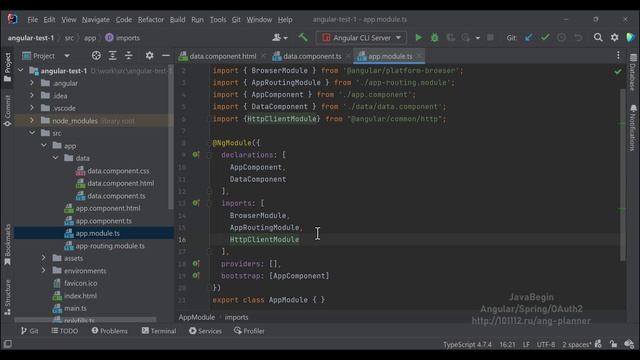
Task: Start debugging with the bug icon
Action: (435, 38)
